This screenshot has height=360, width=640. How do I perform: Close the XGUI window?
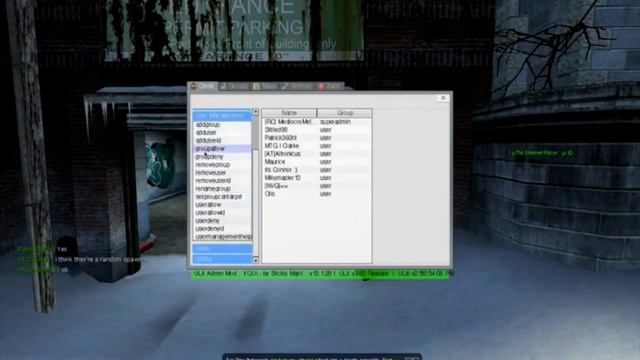click(443, 98)
